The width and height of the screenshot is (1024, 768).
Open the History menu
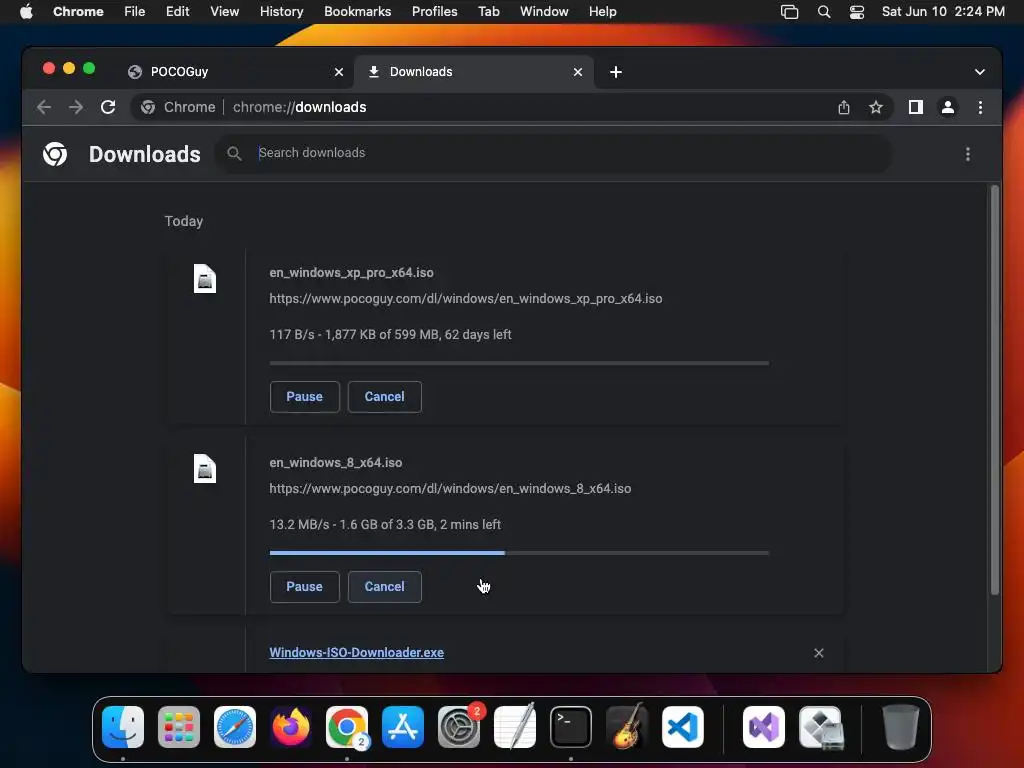281,12
